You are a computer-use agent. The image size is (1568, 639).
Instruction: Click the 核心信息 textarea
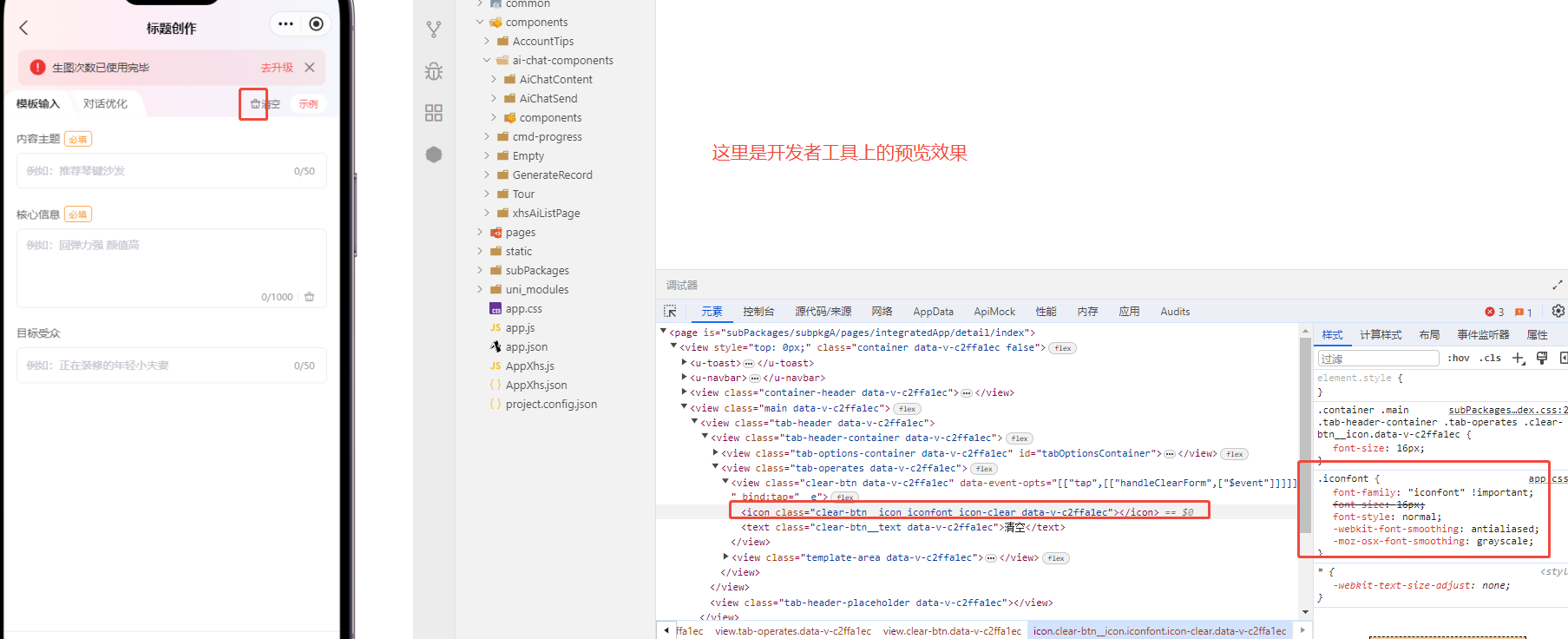pos(172,268)
